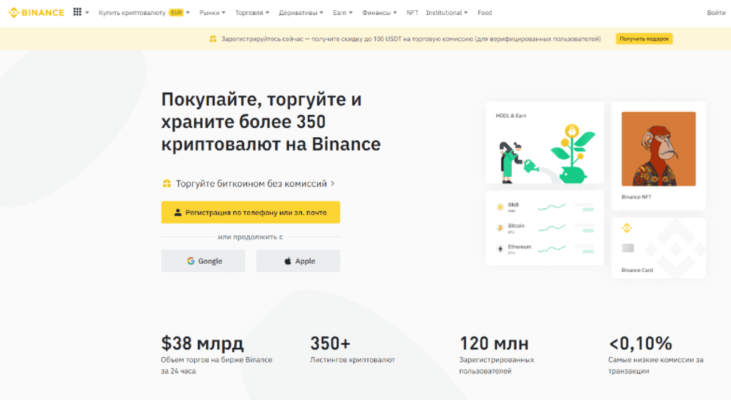This screenshot has width=731, height=400.
Task: Click Получить подарок button
Action: coord(644,39)
